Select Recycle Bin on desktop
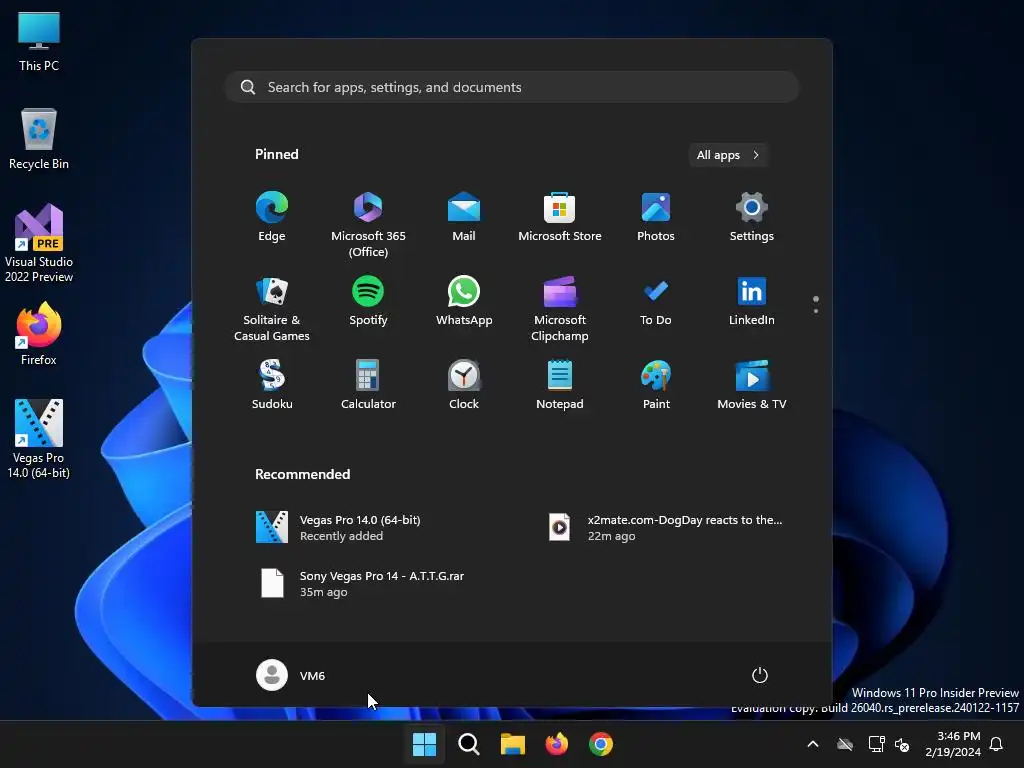 pos(39,139)
